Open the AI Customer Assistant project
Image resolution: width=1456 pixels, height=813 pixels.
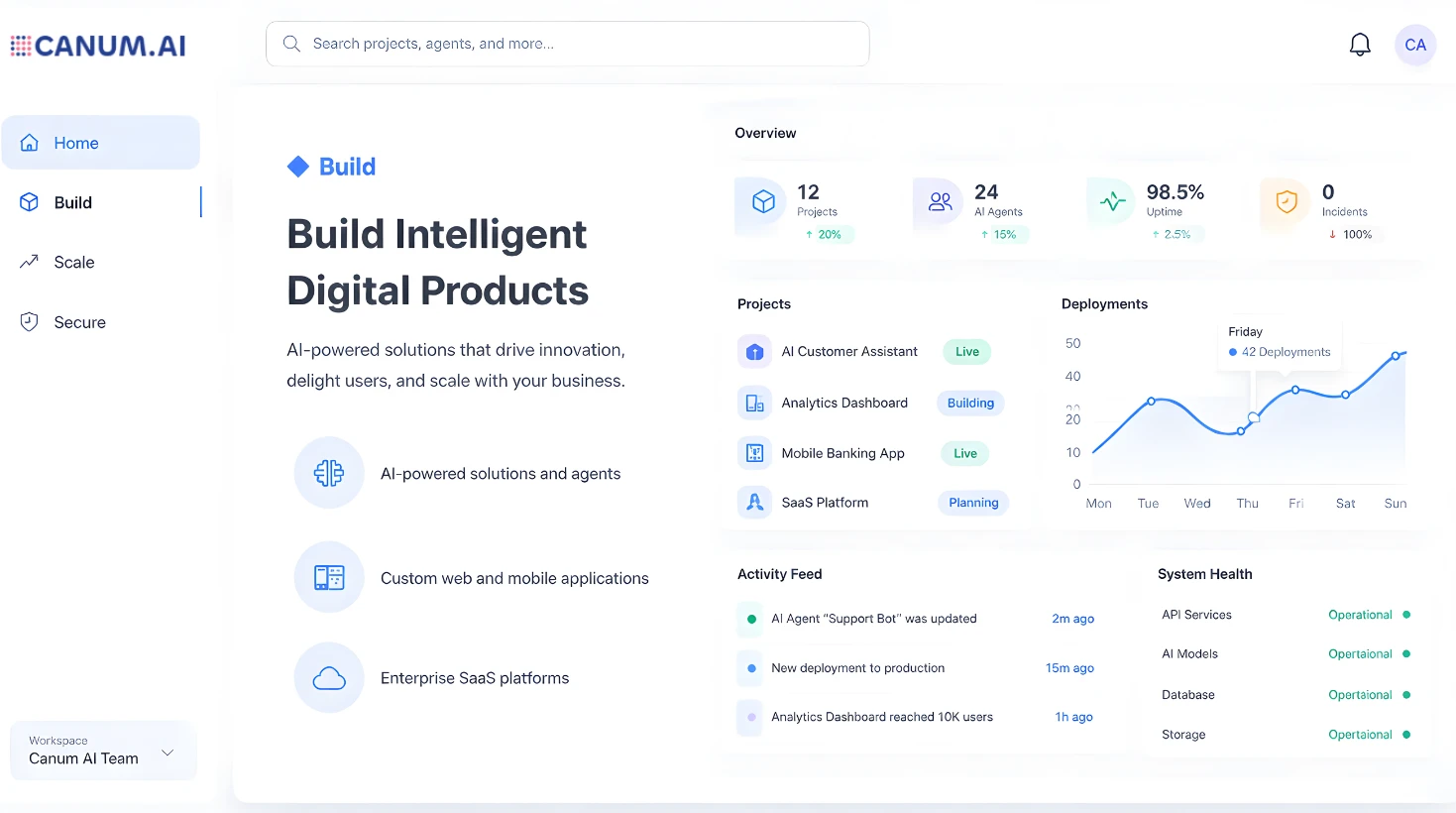[x=849, y=351]
